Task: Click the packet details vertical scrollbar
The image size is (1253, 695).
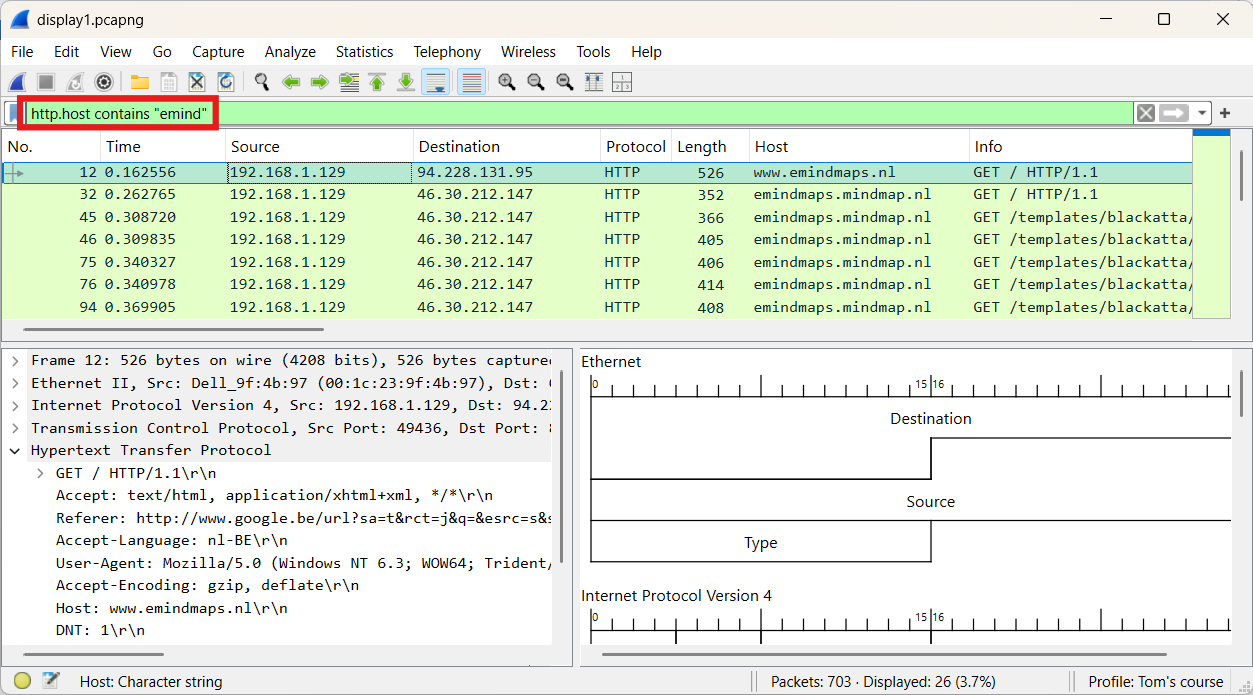Action: point(562,466)
